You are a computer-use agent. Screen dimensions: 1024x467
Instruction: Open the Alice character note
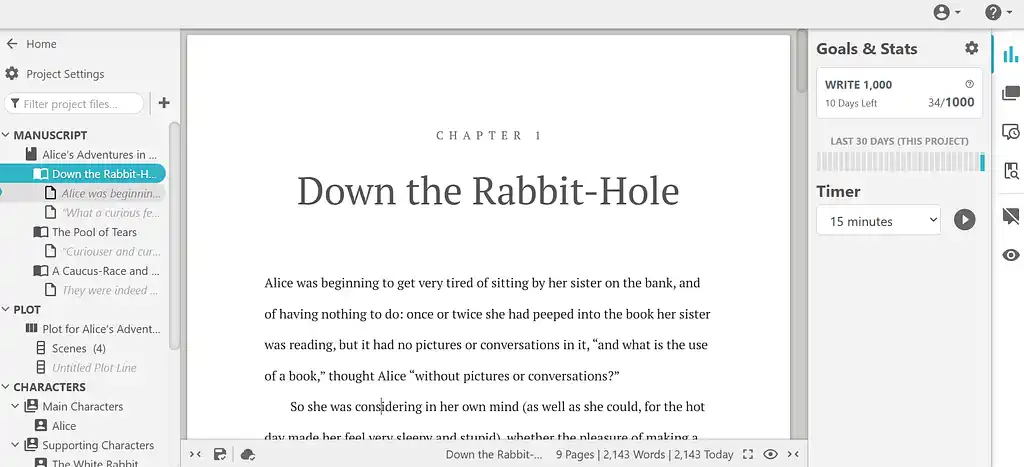tap(56, 426)
